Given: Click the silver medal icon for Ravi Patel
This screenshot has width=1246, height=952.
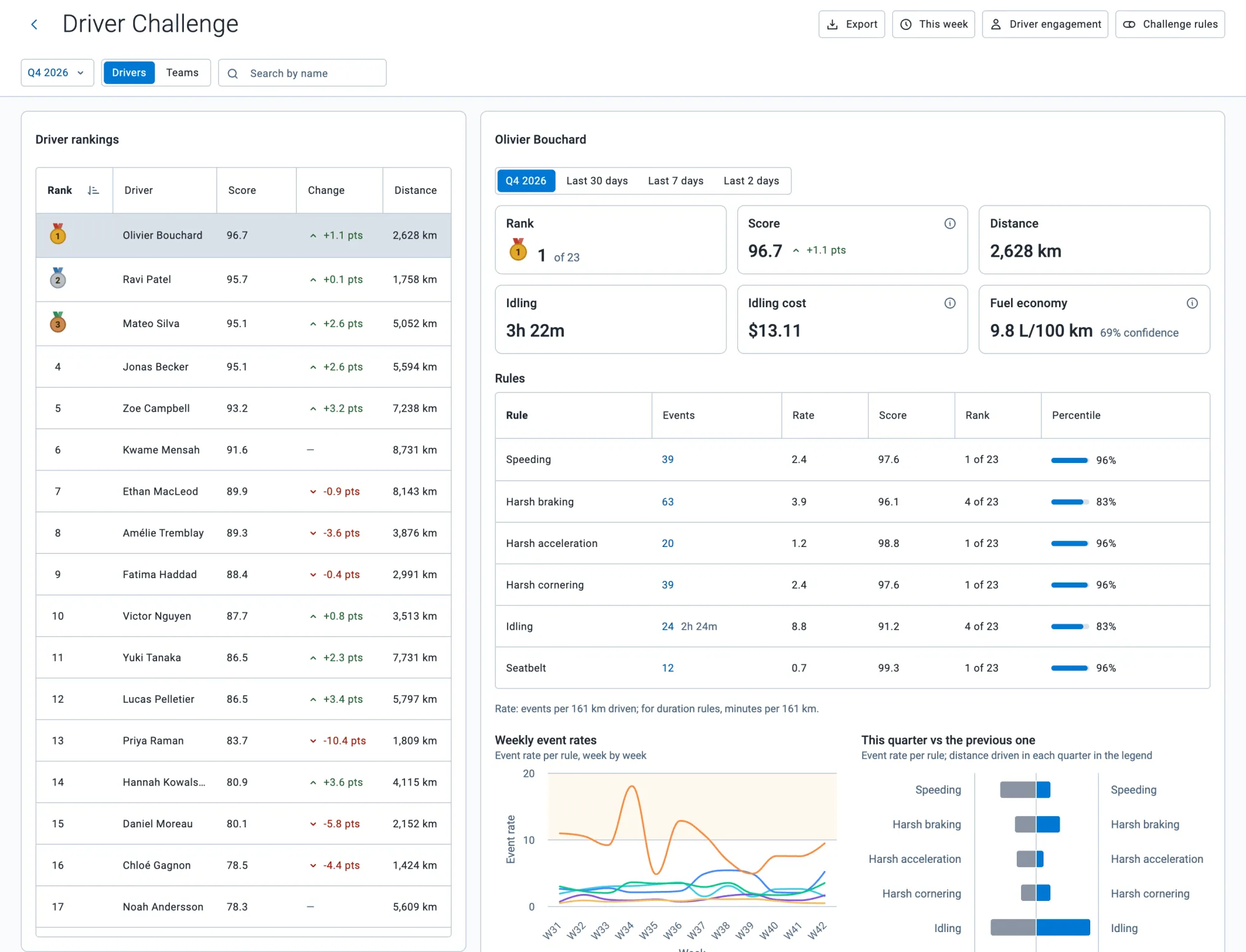Looking at the screenshot, I should pos(58,278).
